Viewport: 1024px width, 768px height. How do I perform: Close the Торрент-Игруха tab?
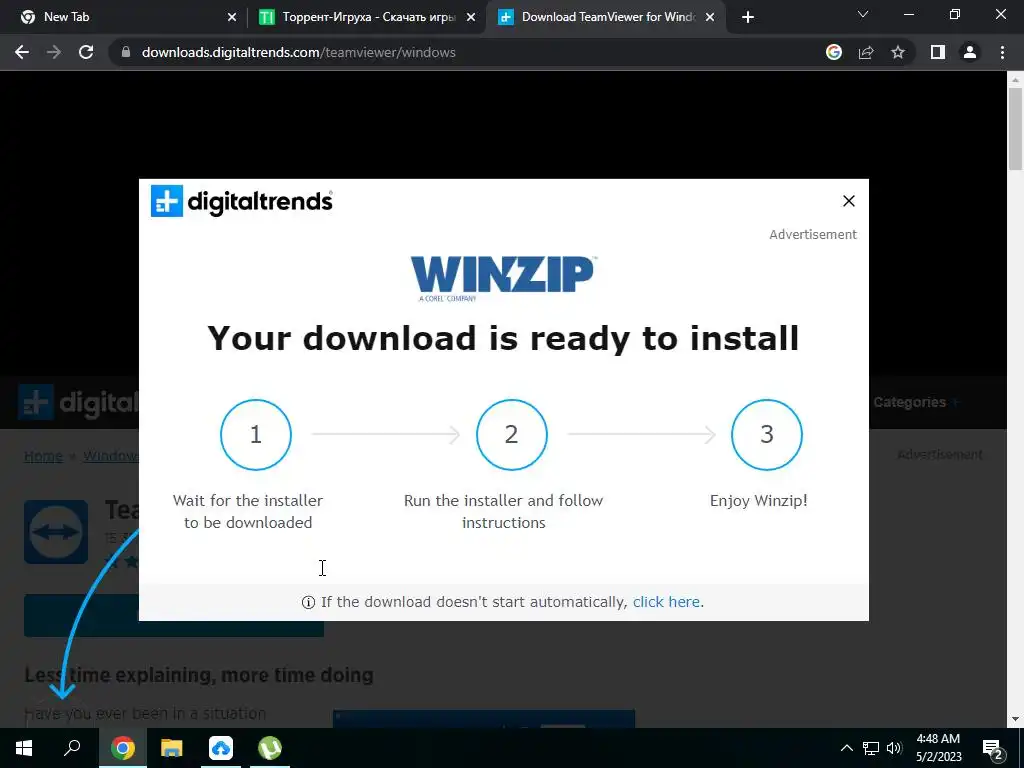(471, 17)
